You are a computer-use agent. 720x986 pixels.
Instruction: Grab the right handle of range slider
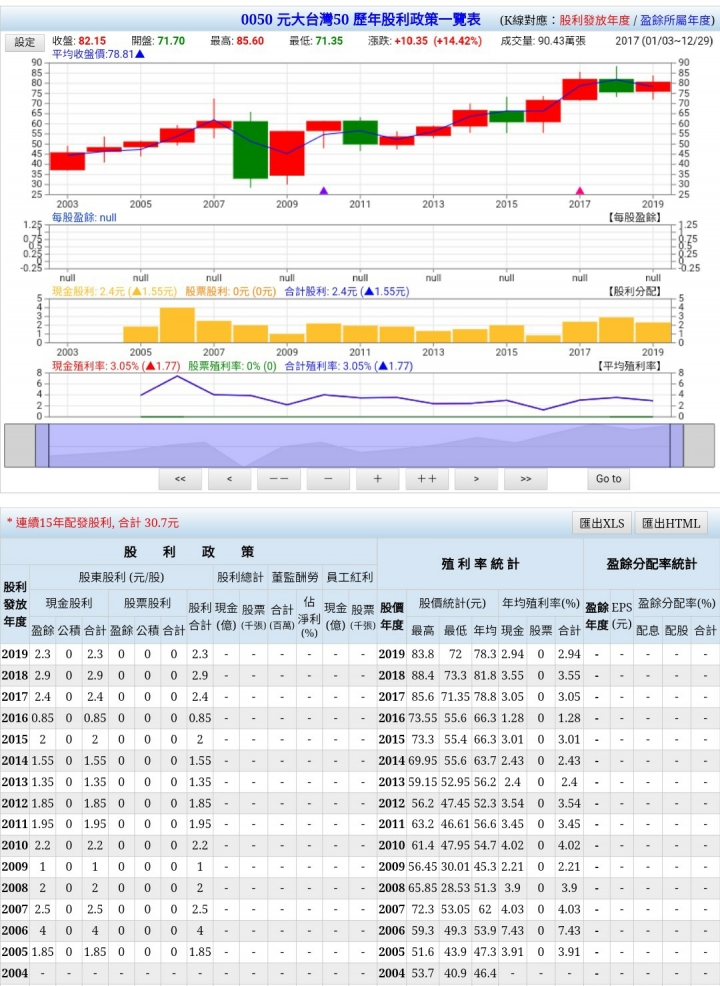pyautogui.click(x=677, y=446)
